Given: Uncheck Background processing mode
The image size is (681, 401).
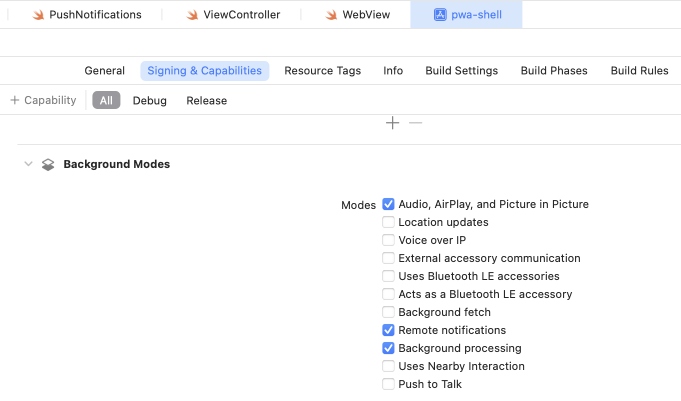Looking at the screenshot, I should (388, 348).
